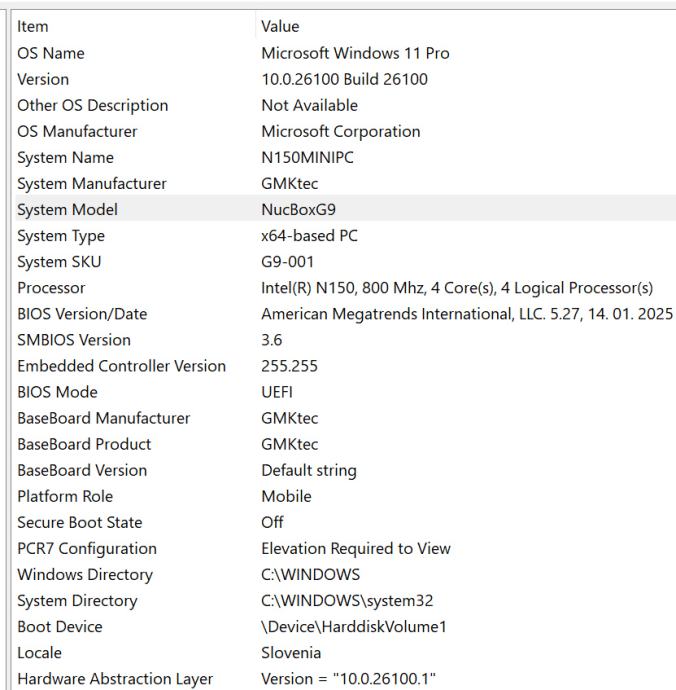Click Elevation Required to View value
This screenshot has height=690, width=676.
356,548
